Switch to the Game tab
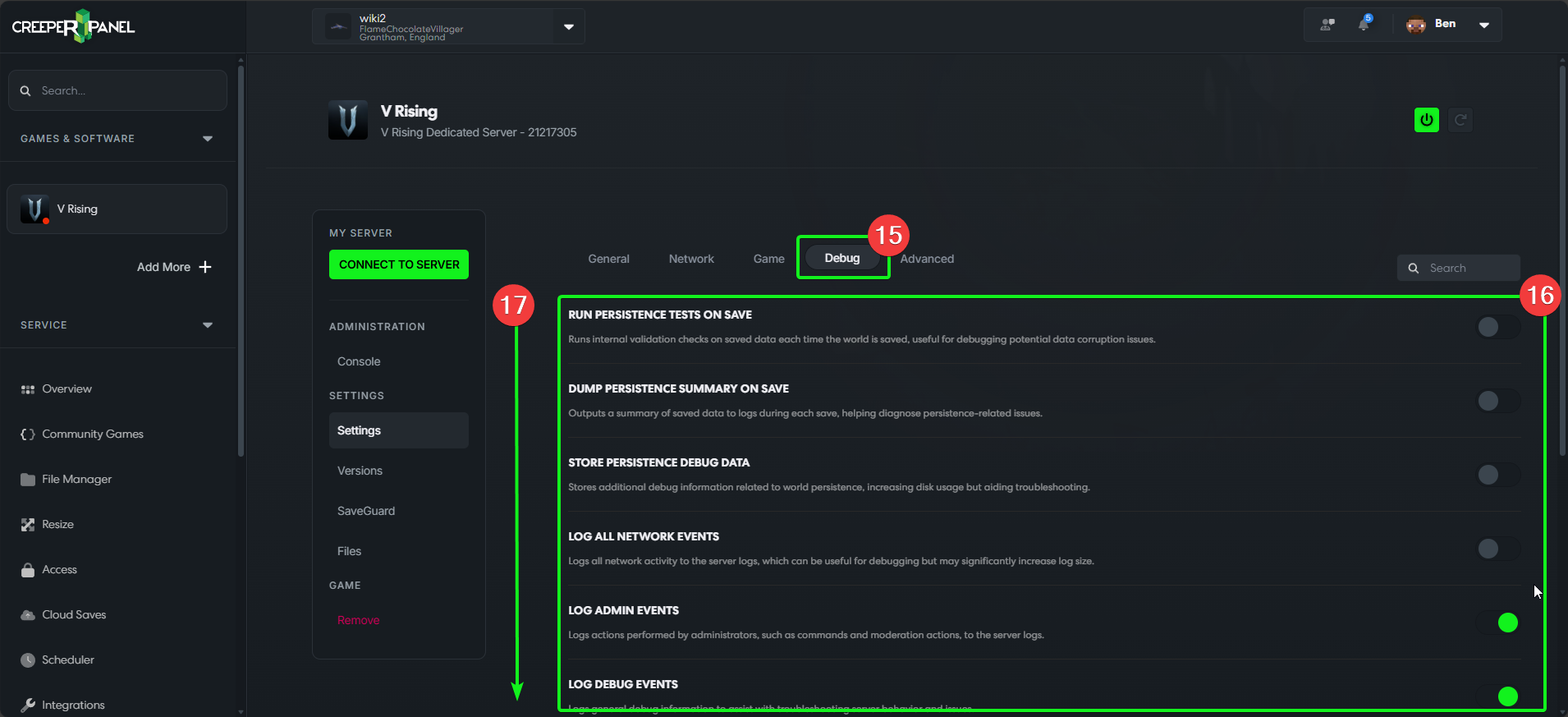This screenshot has height=717, width=1568. [x=769, y=259]
